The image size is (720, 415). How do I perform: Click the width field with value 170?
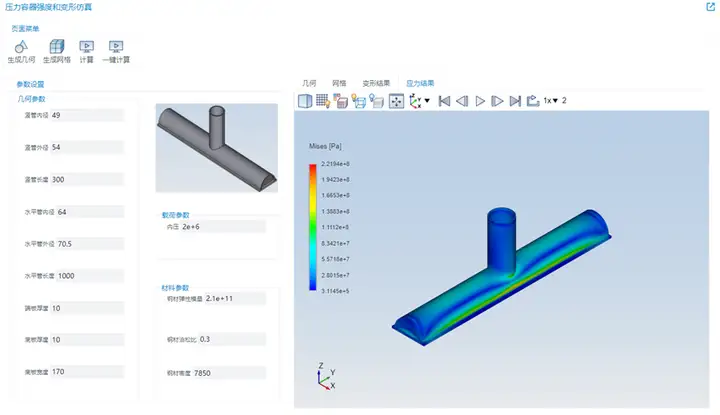click(87, 372)
